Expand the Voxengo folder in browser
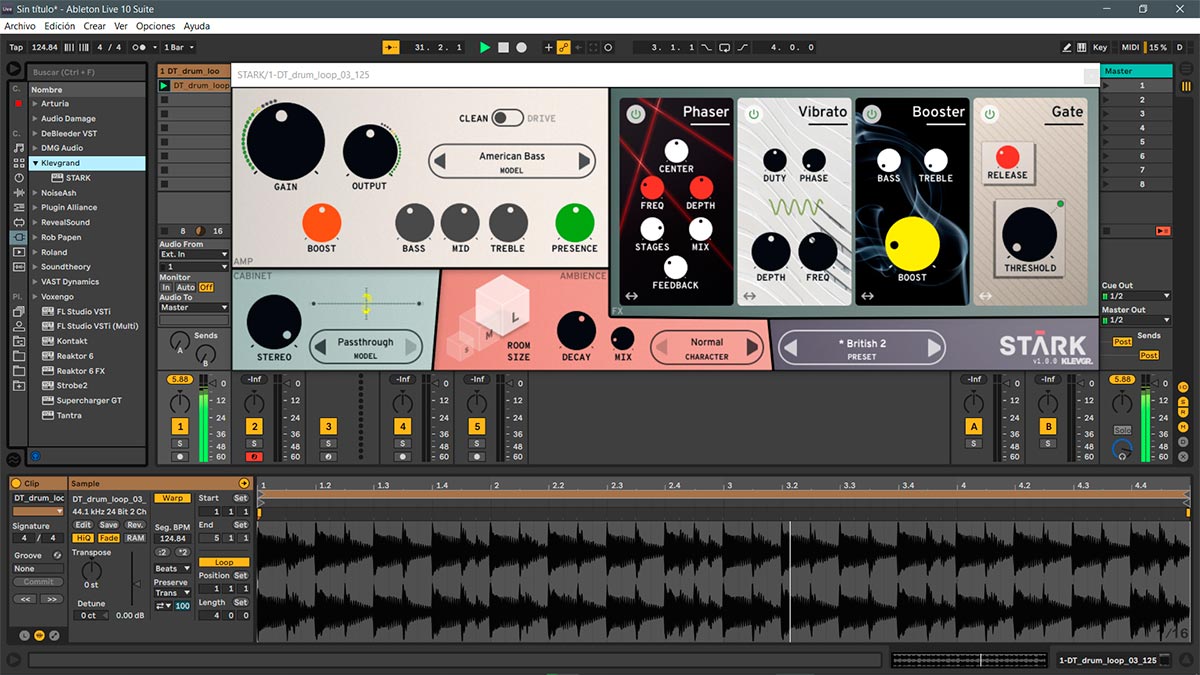Viewport: 1200px width, 675px height. pyautogui.click(x=36, y=297)
